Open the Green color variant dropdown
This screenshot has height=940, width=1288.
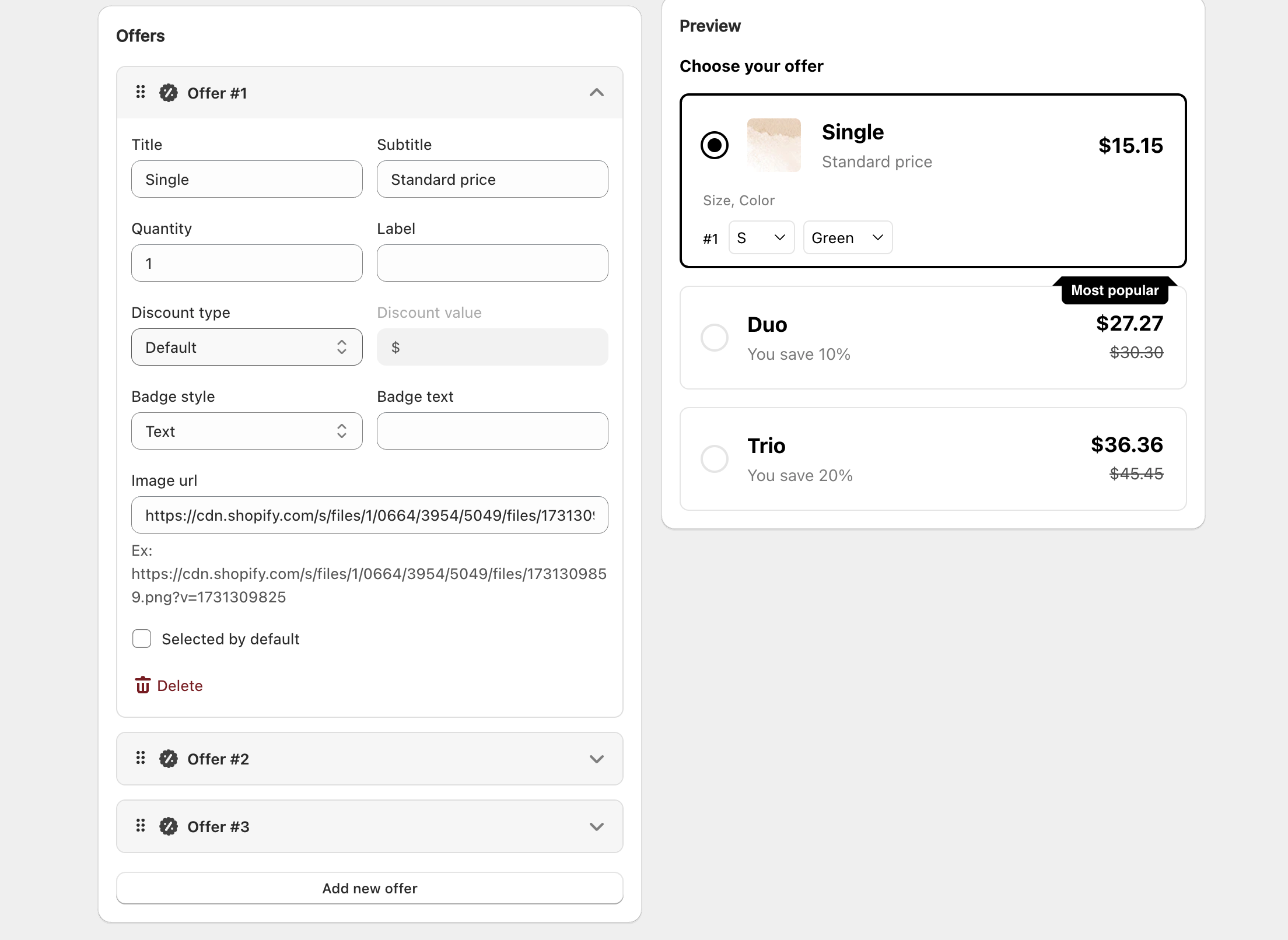(847, 237)
